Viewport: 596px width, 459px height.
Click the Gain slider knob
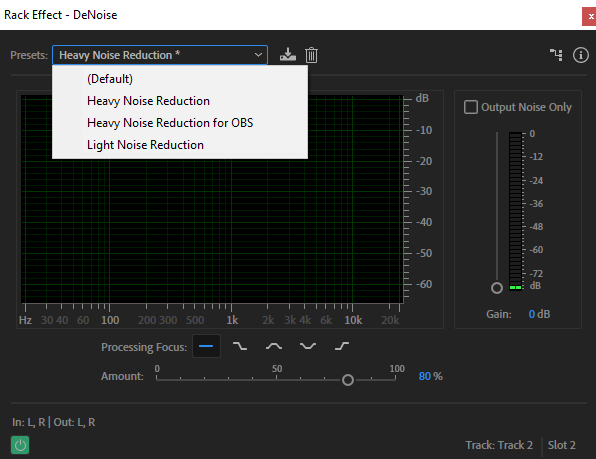497,288
